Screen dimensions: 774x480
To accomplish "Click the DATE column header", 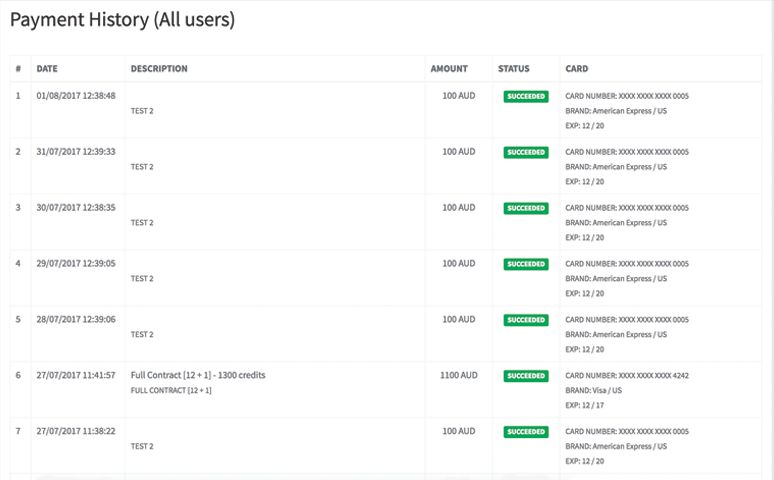I will pos(47,69).
